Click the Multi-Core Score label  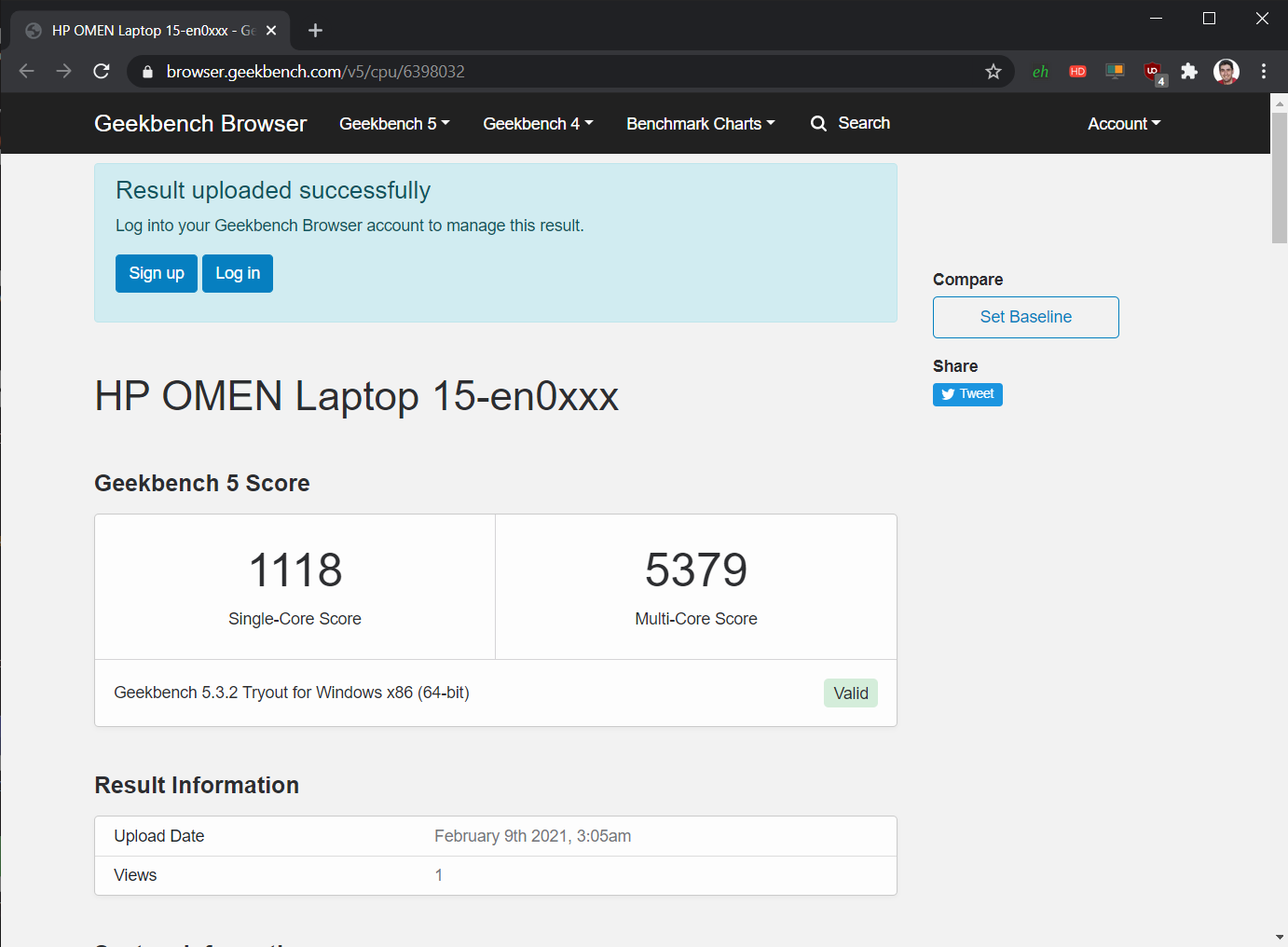(x=696, y=619)
